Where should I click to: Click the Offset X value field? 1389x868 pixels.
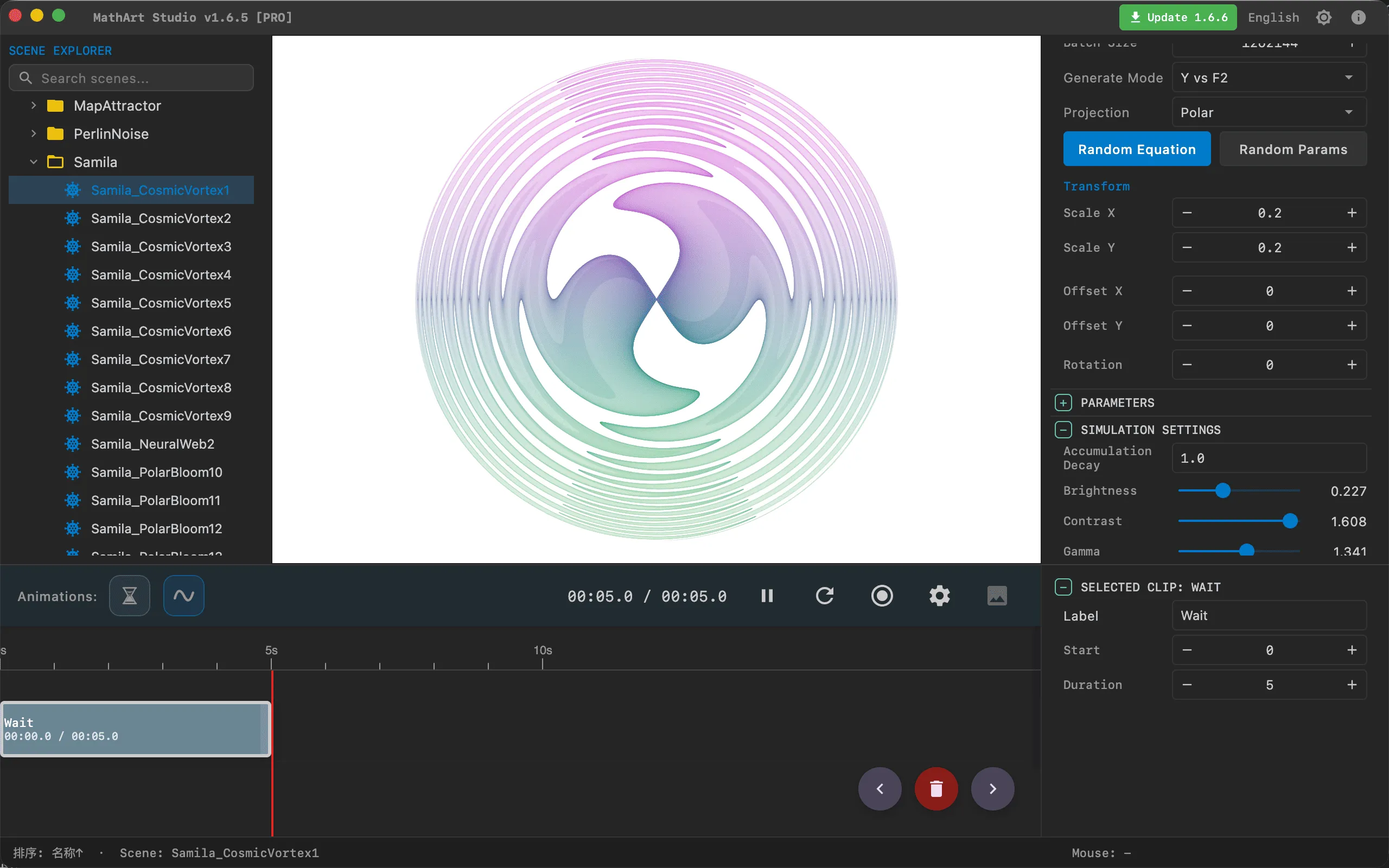(x=1269, y=291)
